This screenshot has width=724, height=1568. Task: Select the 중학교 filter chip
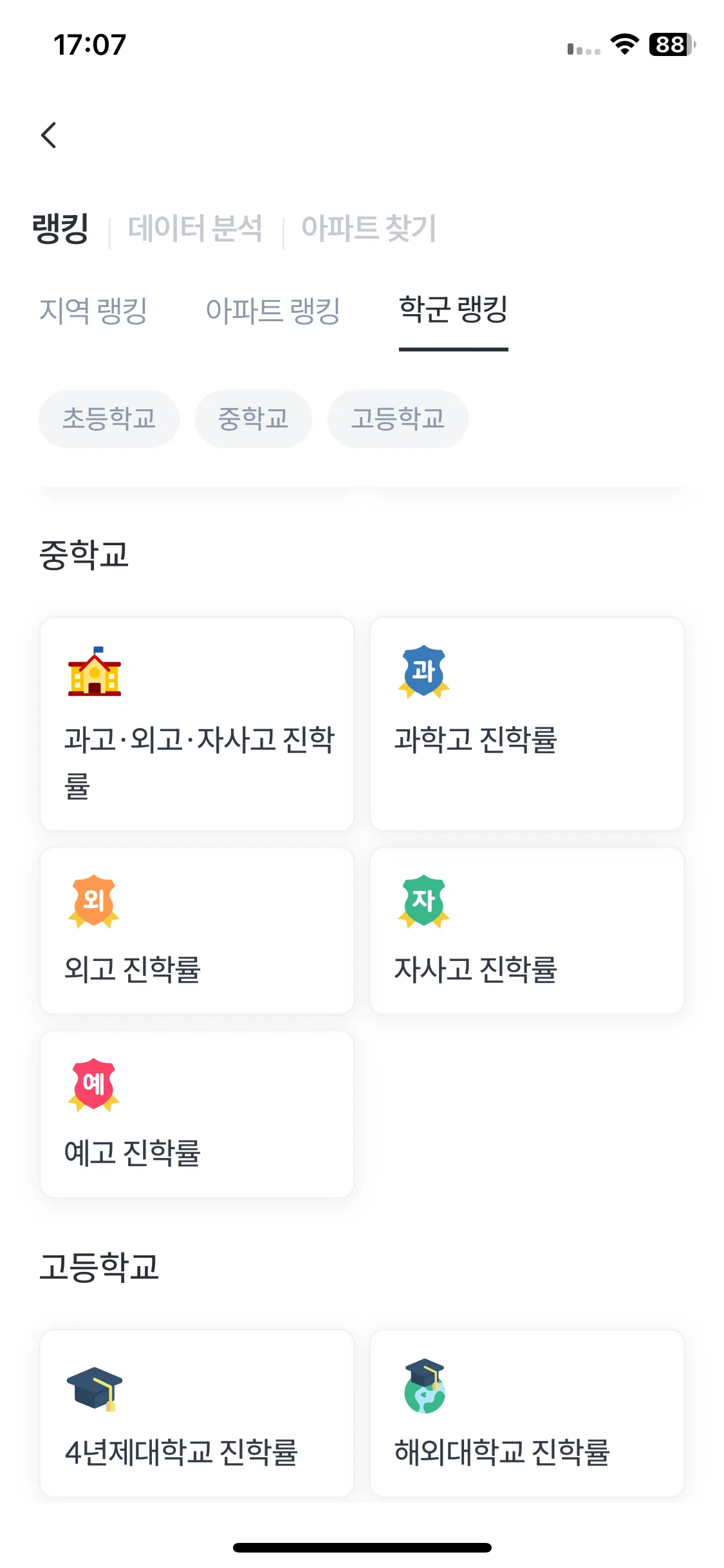point(253,419)
